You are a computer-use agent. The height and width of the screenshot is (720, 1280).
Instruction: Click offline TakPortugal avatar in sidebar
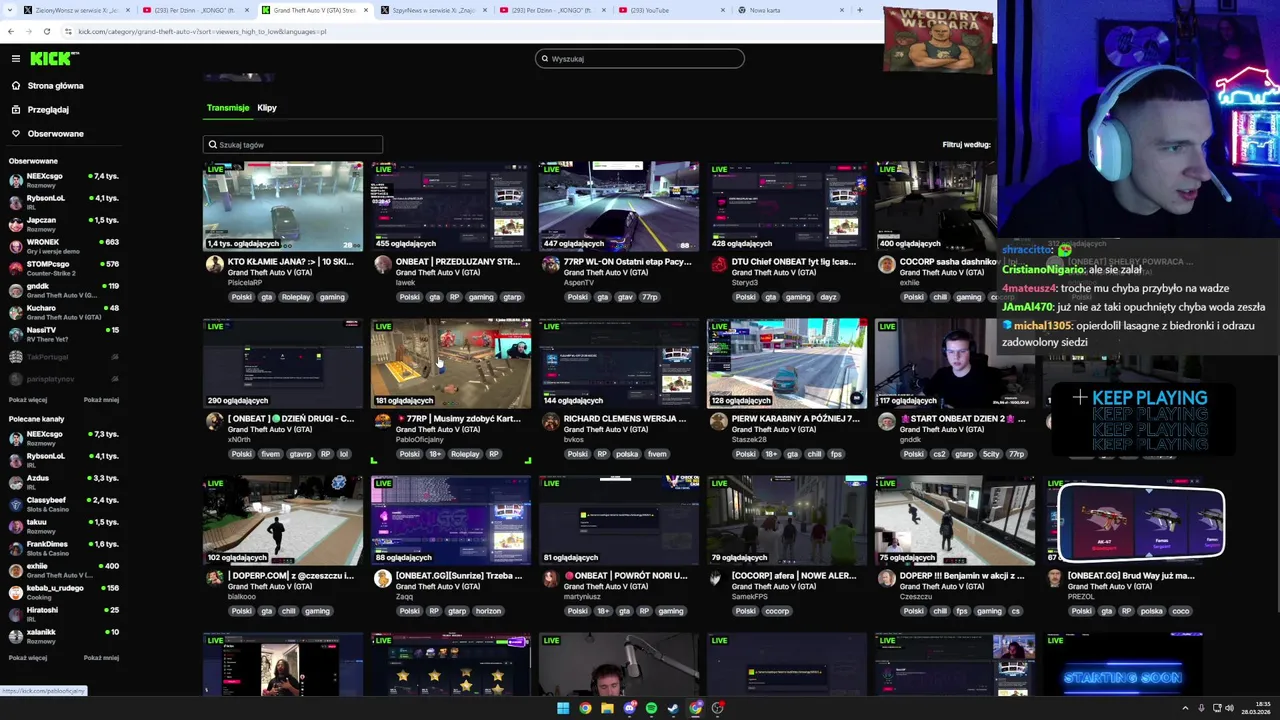(16, 357)
